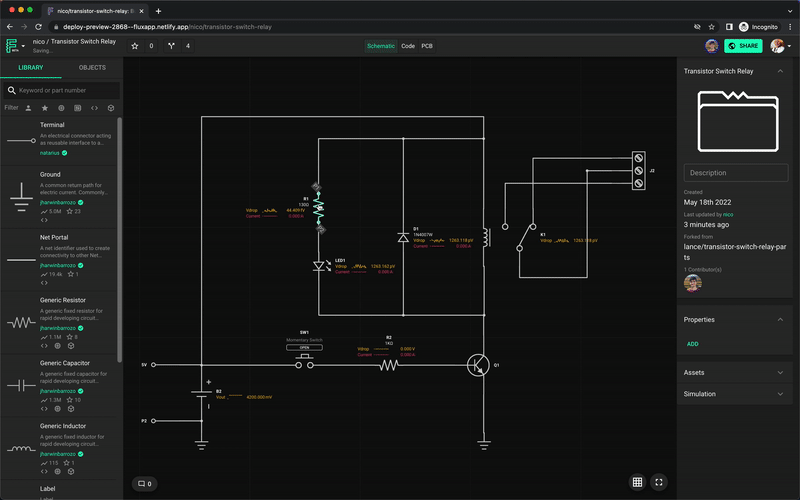
Task: Select resistor R1 on the schematic
Action: (319, 208)
